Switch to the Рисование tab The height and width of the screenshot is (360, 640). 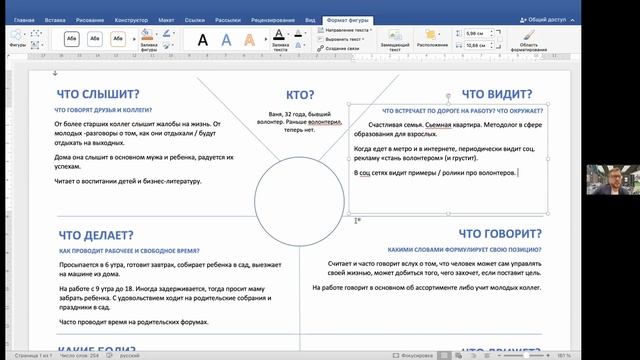pos(90,20)
